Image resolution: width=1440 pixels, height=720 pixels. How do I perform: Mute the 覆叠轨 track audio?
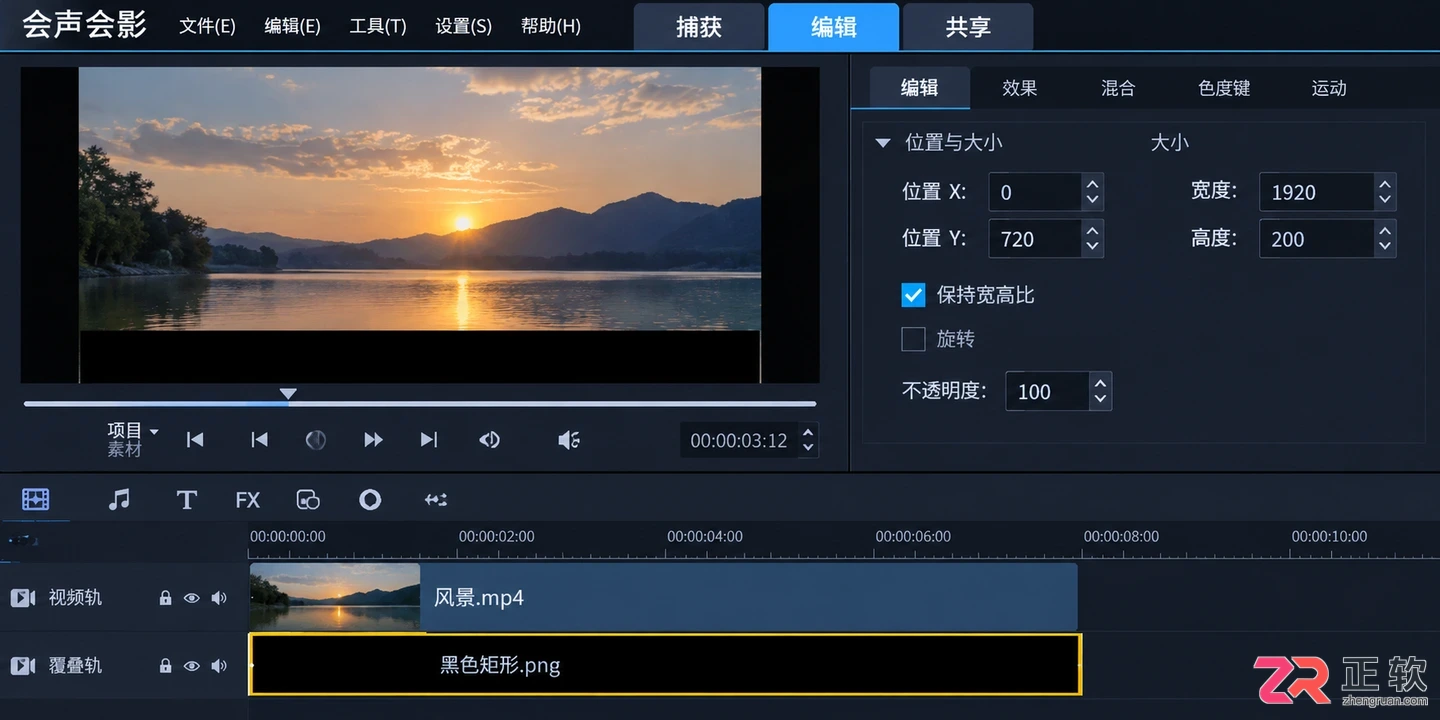coord(219,665)
